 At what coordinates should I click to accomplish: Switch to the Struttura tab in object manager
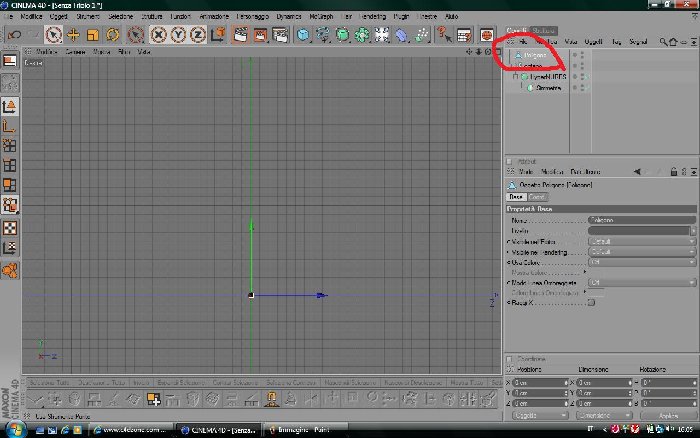543,30
